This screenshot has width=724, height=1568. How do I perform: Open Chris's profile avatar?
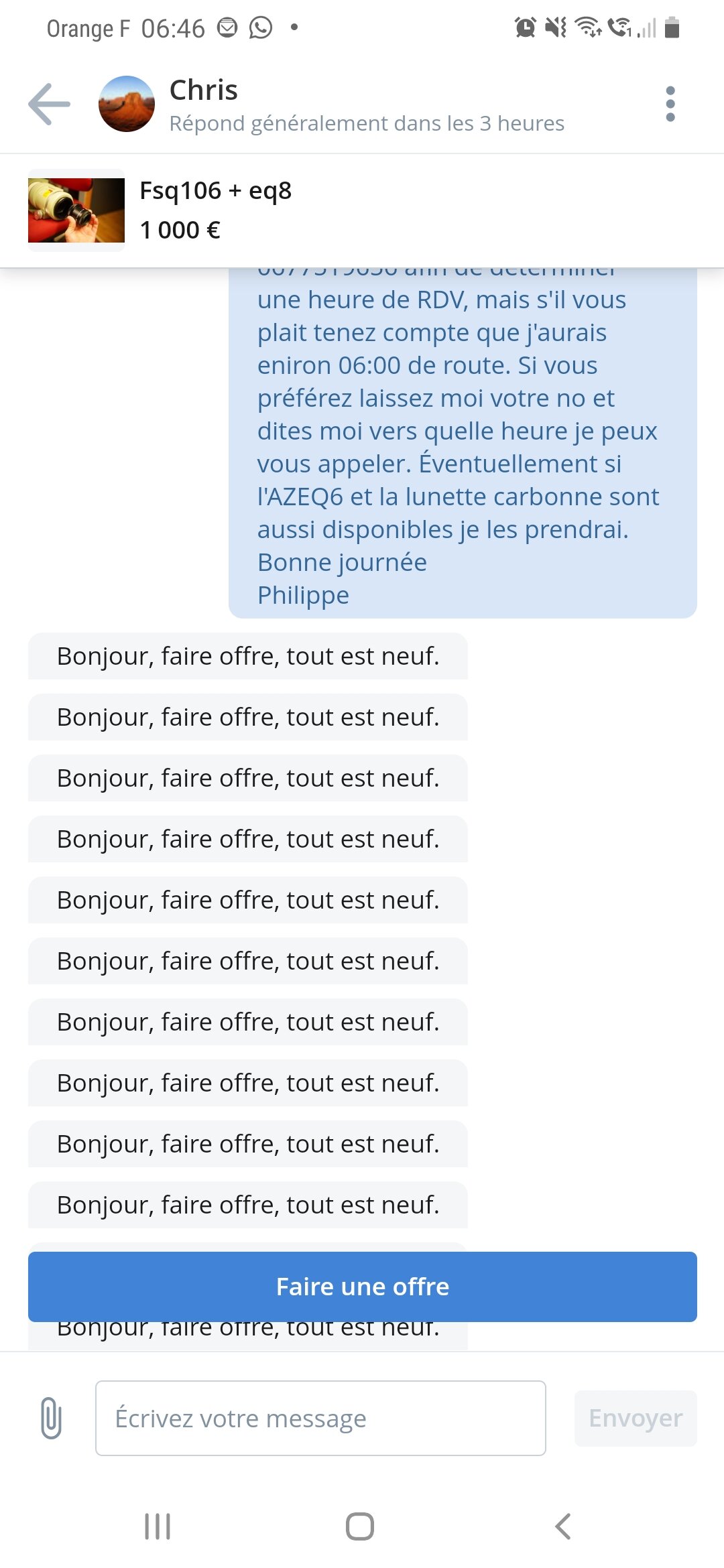(x=127, y=104)
